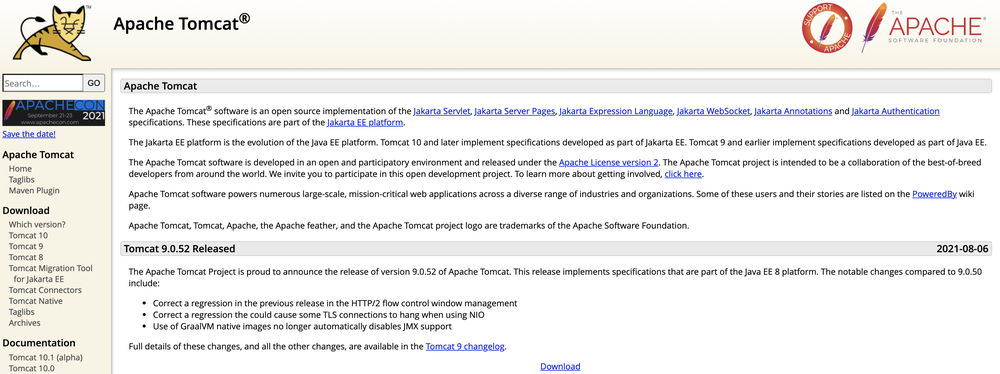The width and height of the screenshot is (1000, 374).
Task: Follow the Save the date! link
Action: [x=29, y=134]
